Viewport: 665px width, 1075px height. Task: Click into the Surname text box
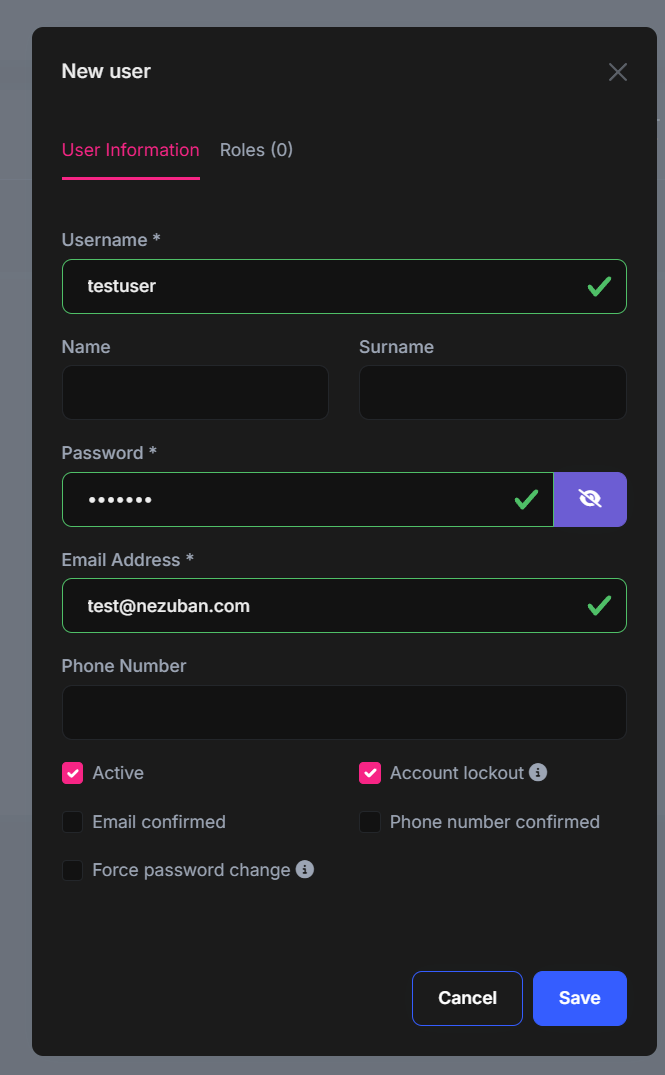click(x=492, y=392)
